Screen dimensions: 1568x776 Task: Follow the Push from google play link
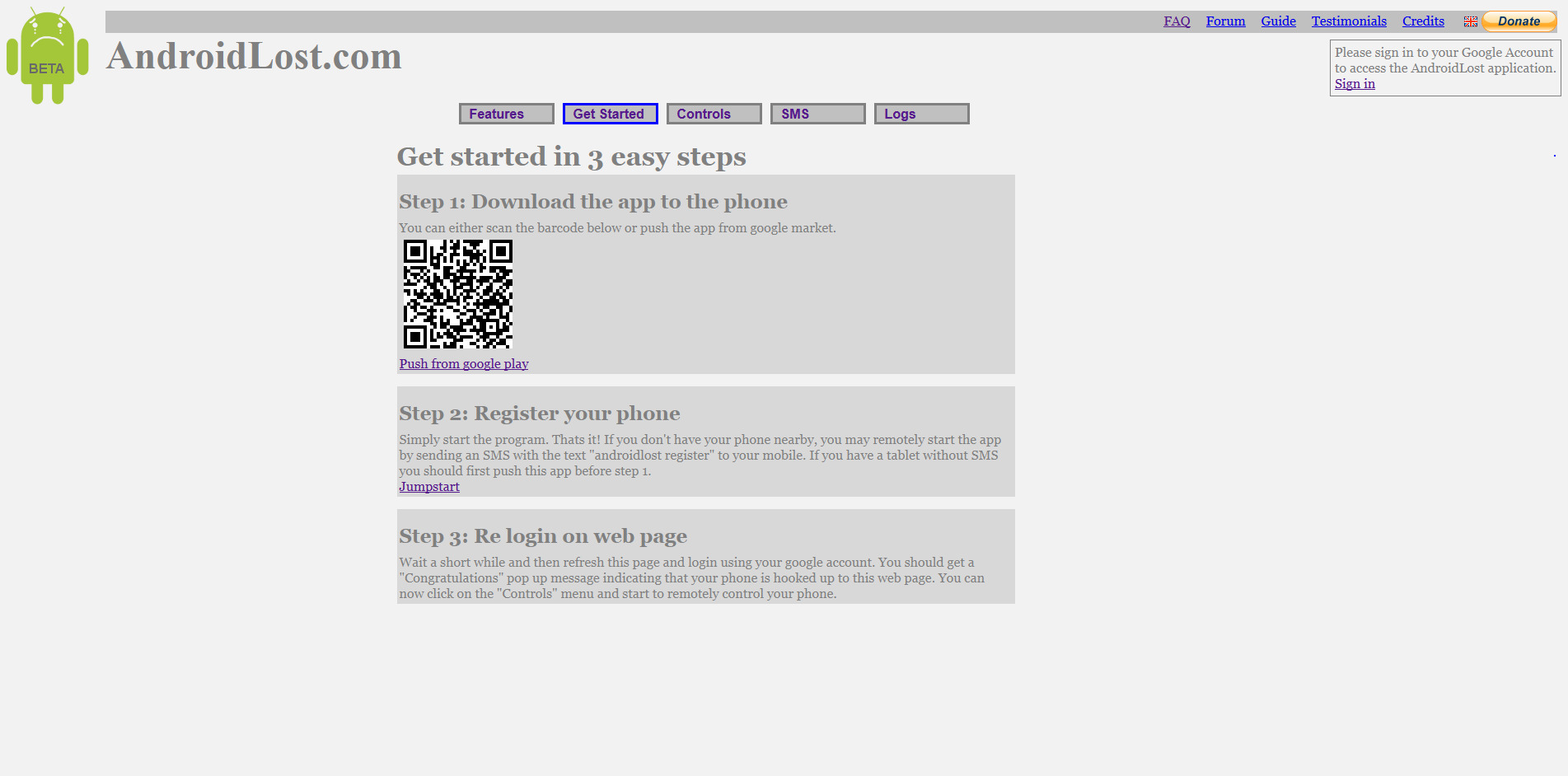click(x=463, y=364)
